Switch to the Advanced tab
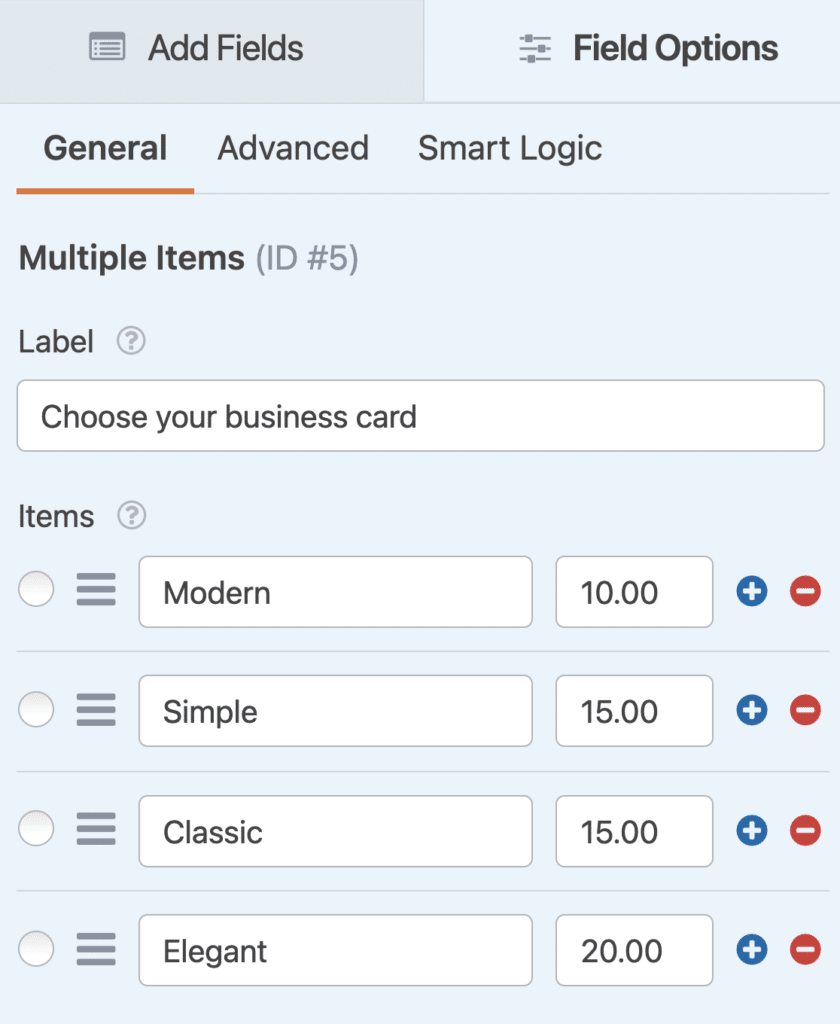The height and width of the screenshot is (1024, 840). point(292,148)
